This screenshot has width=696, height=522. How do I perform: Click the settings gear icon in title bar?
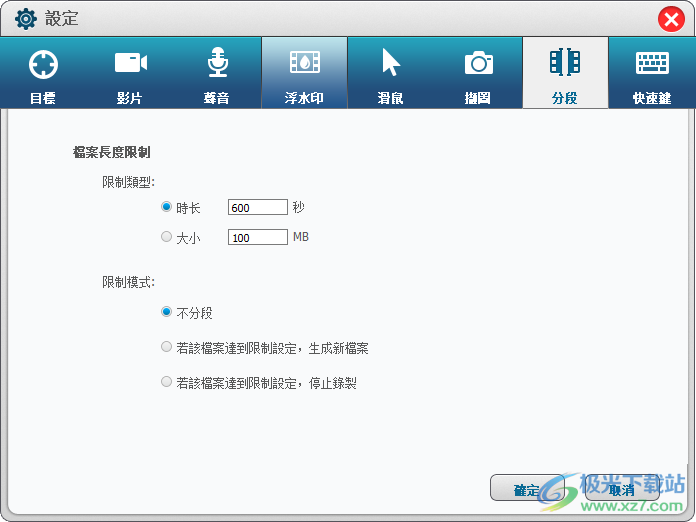(x=26, y=19)
